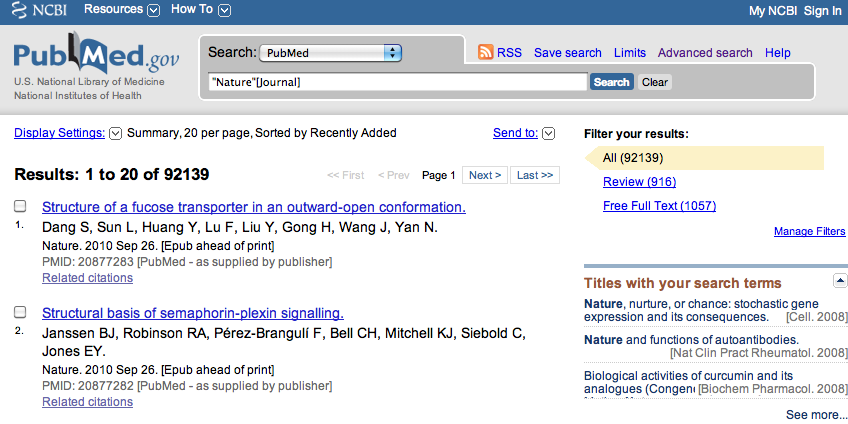This screenshot has height=424, width=848.
Task: Filter results by Review (916)
Action: [639, 182]
